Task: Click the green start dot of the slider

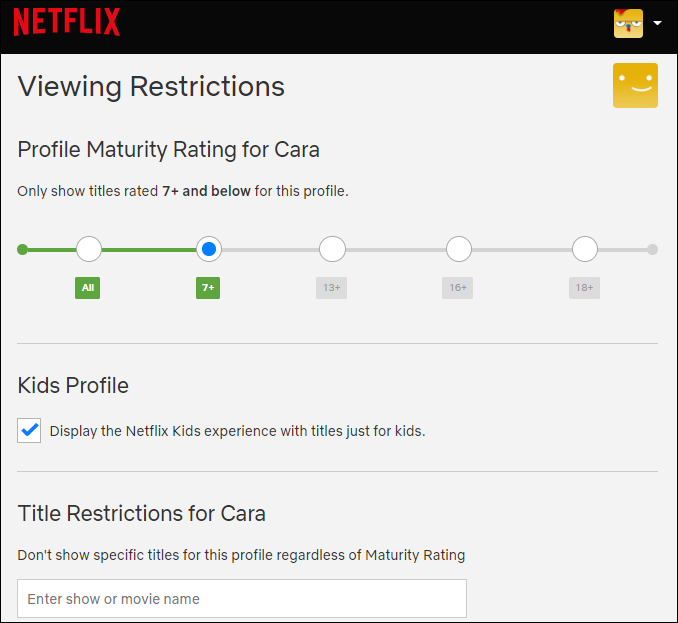Action: pyautogui.click(x=22, y=249)
